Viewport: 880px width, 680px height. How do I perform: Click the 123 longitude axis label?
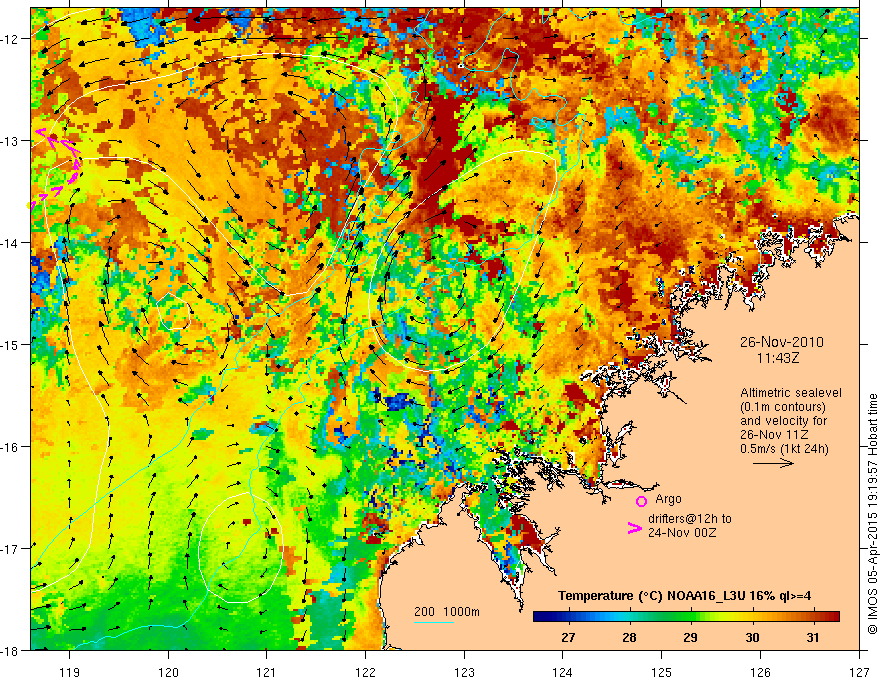point(464,672)
